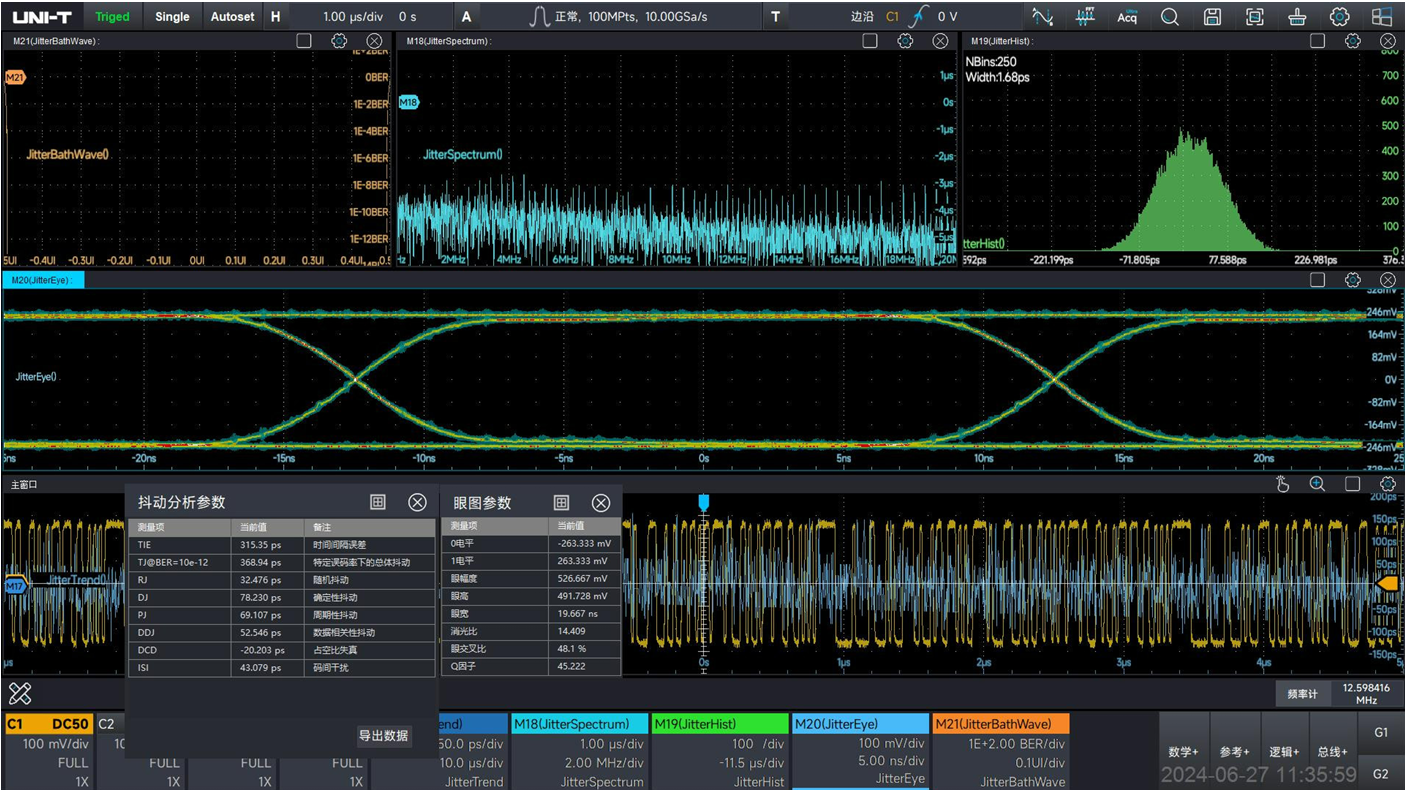
Task: Select the M18(JitterSpectrum) tab
Action: click(579, 724)
